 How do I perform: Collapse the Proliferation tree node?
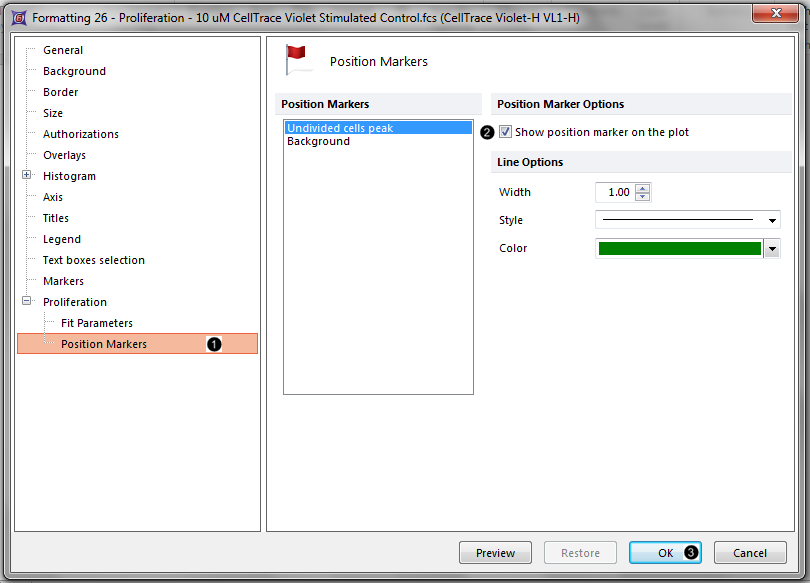click(x=27, y=301)
